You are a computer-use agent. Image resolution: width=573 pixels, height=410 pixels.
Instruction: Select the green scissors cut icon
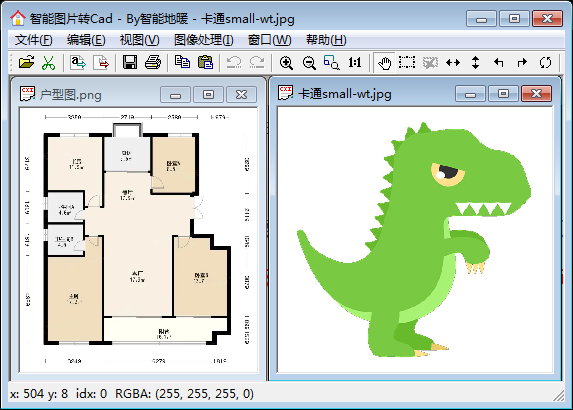point(48,62)
